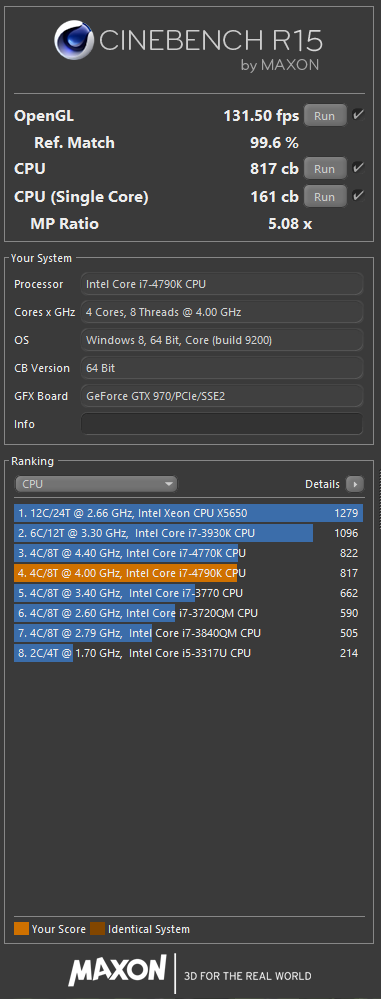Click the orange Your Score legend swatch
This screenshot has width=381, height=999.
pyautogui.click(x=21, y=929)
